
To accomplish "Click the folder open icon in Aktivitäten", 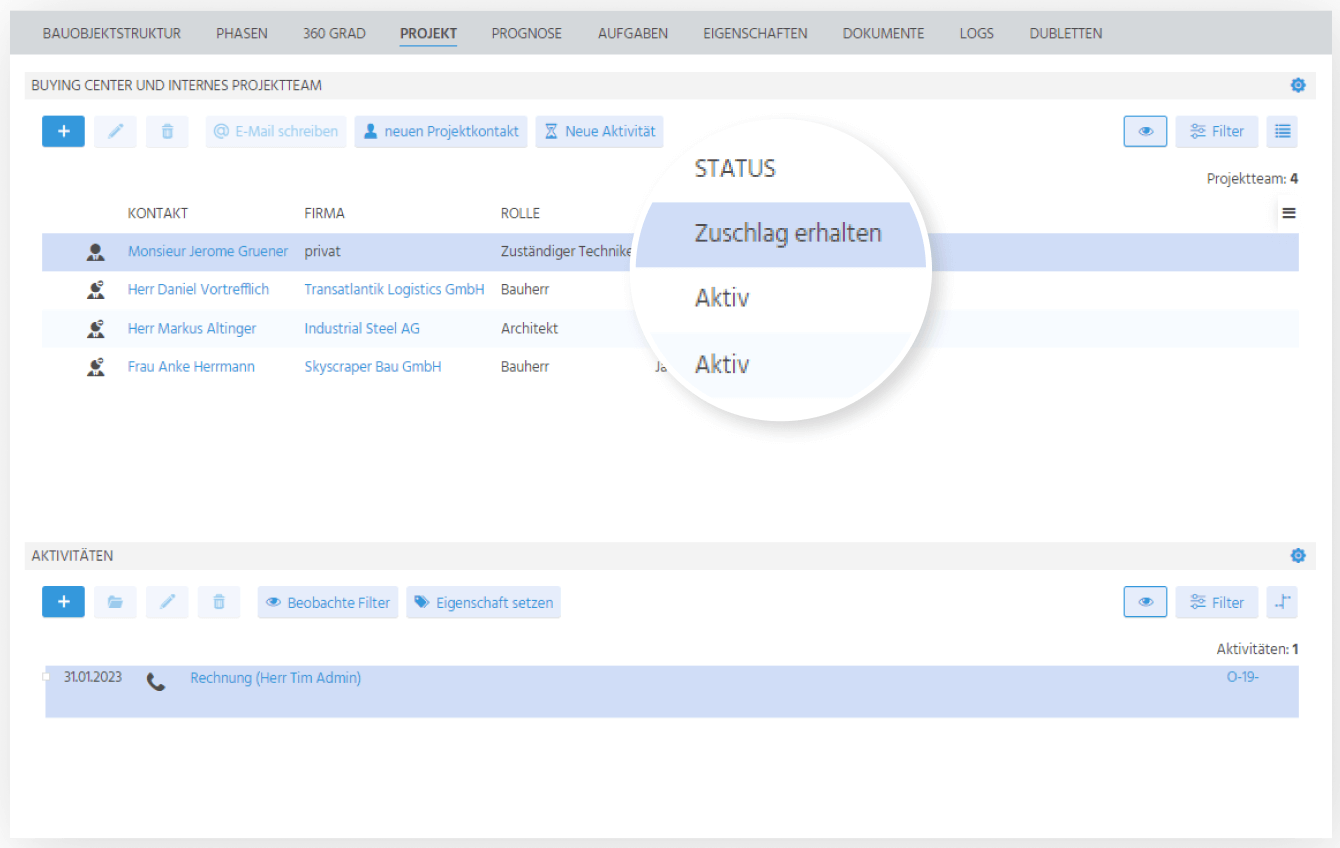I will click(115, 602).
